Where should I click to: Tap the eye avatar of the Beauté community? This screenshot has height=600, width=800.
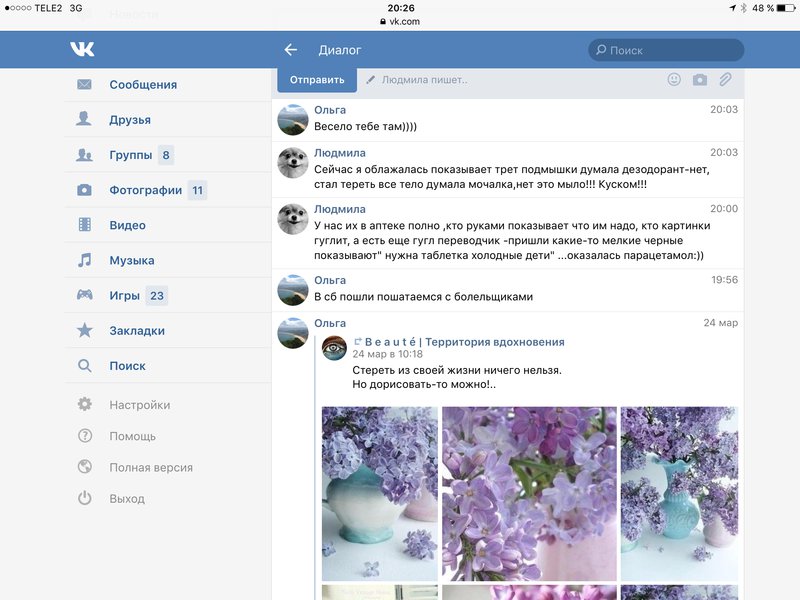click(334, 348)
